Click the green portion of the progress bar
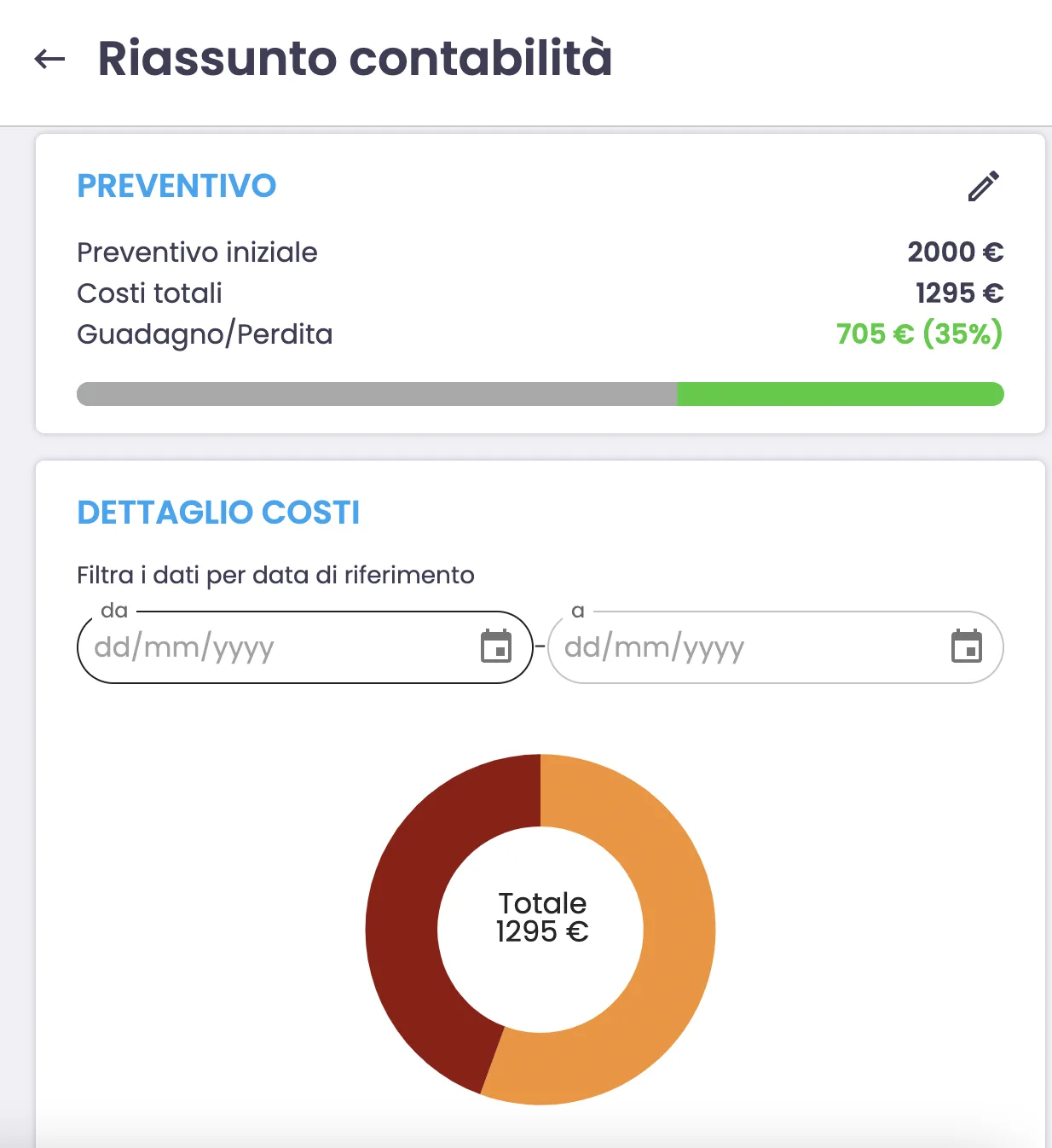Screen dimensions: 1052x1148 [x=840, y=394]
